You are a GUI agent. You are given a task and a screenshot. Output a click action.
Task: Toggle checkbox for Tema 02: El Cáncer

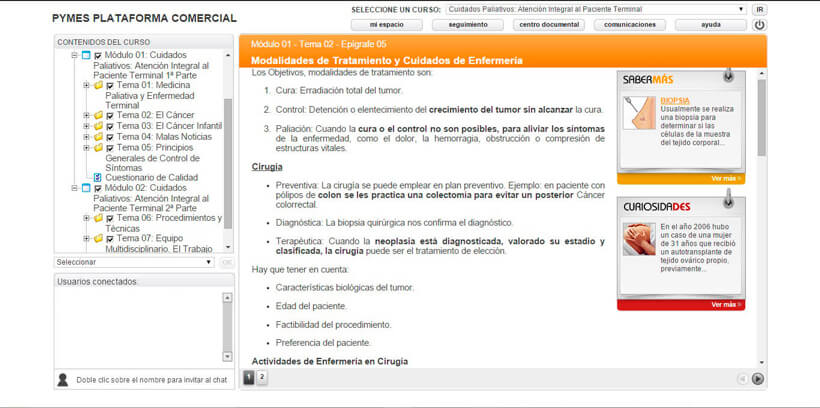[110, 116]
